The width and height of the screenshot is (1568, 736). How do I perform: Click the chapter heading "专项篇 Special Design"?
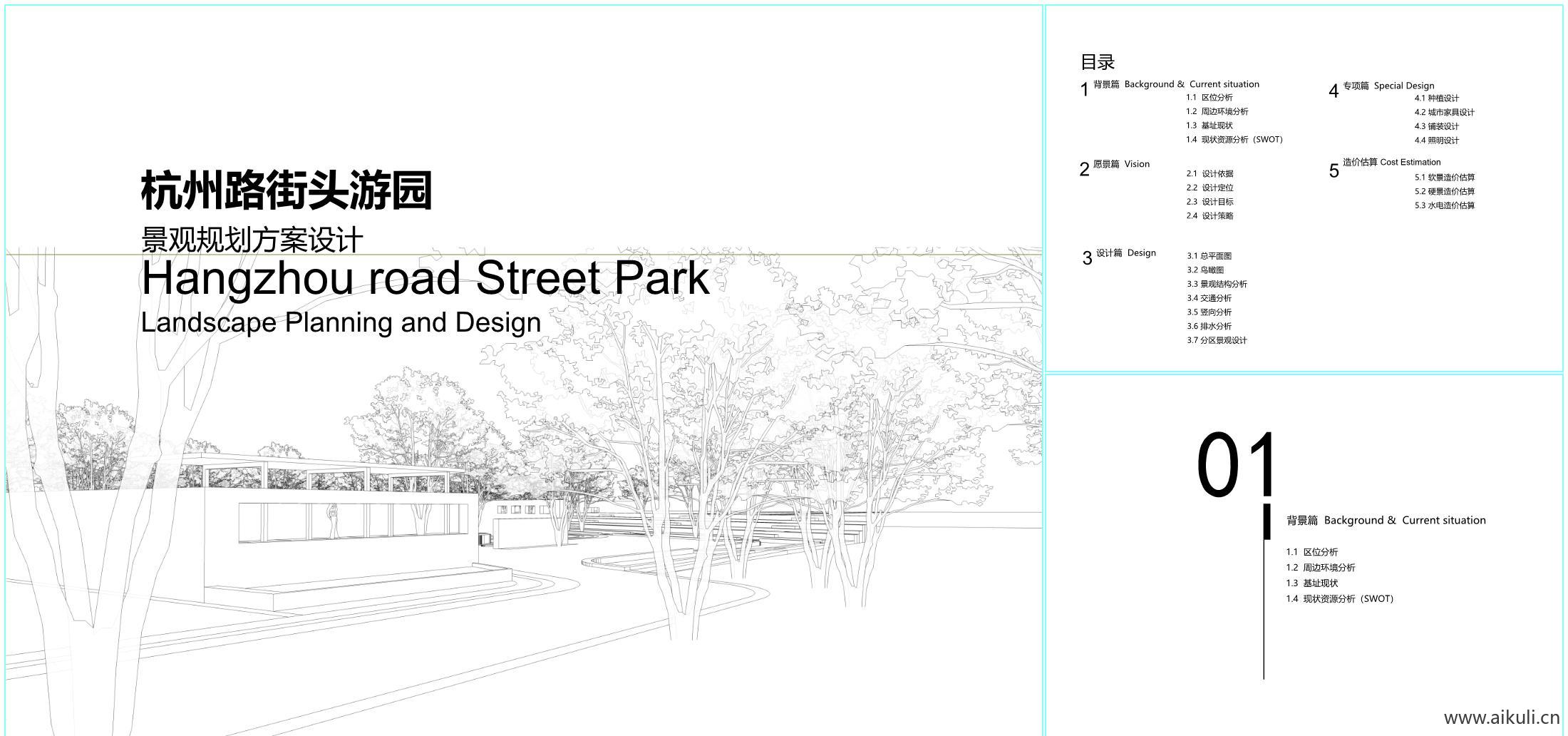[x=1388, y=86]
